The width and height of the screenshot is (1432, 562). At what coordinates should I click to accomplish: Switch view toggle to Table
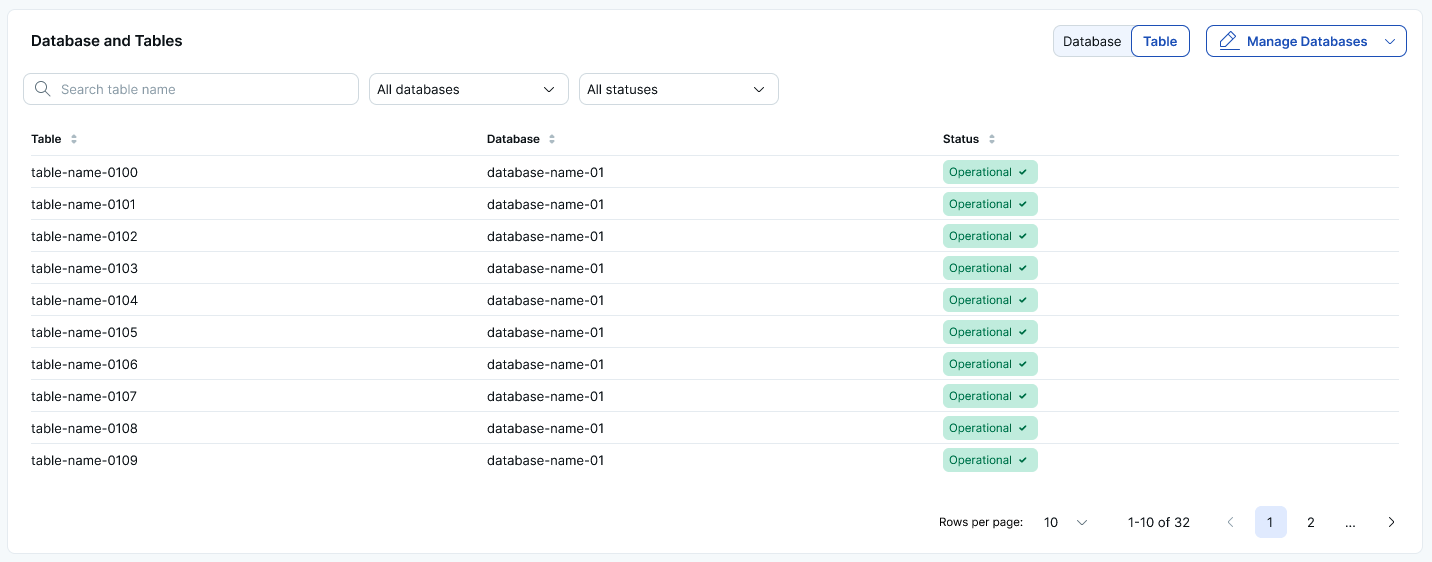click(x=1160, y=41)
